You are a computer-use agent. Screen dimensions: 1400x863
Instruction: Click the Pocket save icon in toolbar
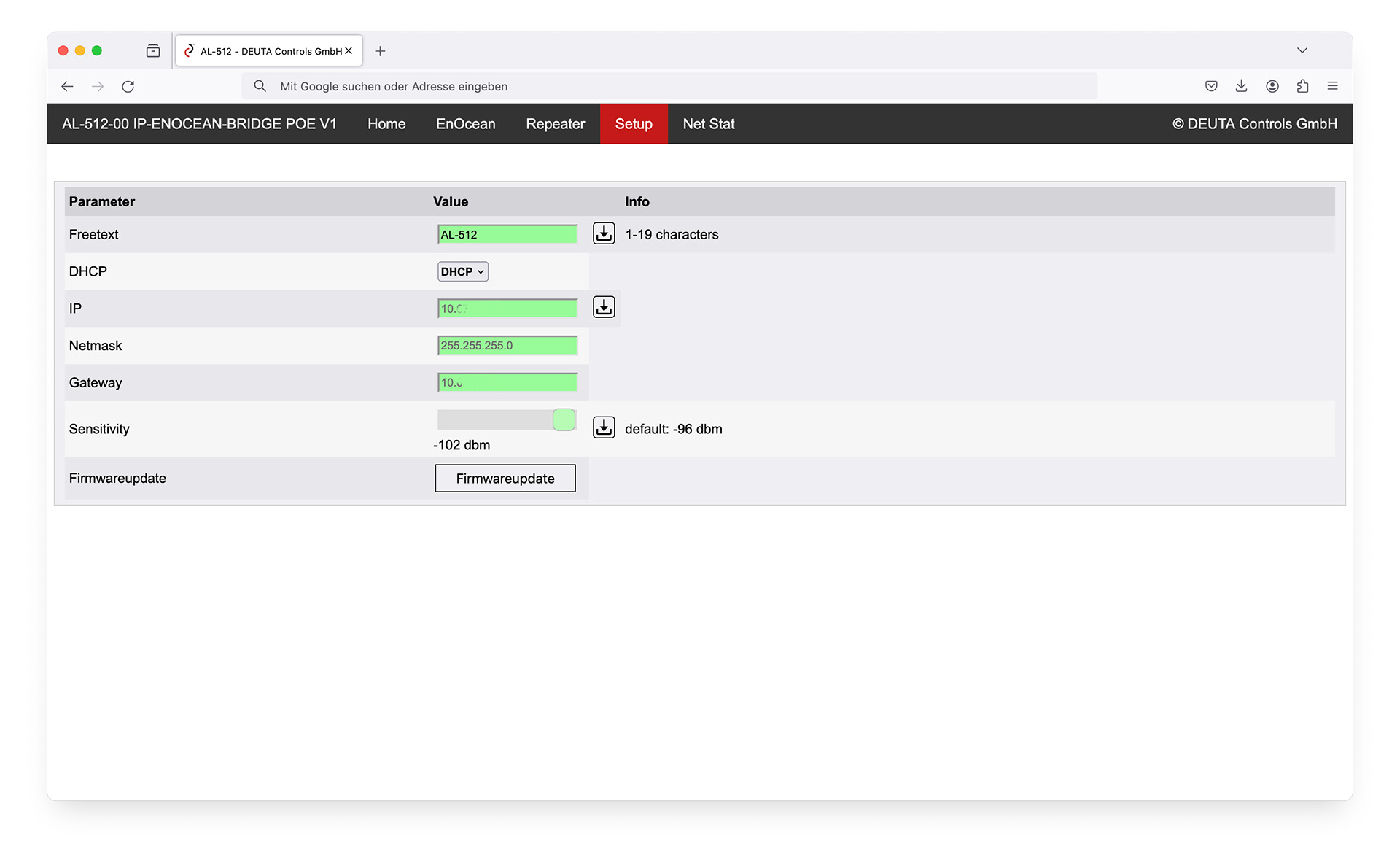tap(1211, 86)
